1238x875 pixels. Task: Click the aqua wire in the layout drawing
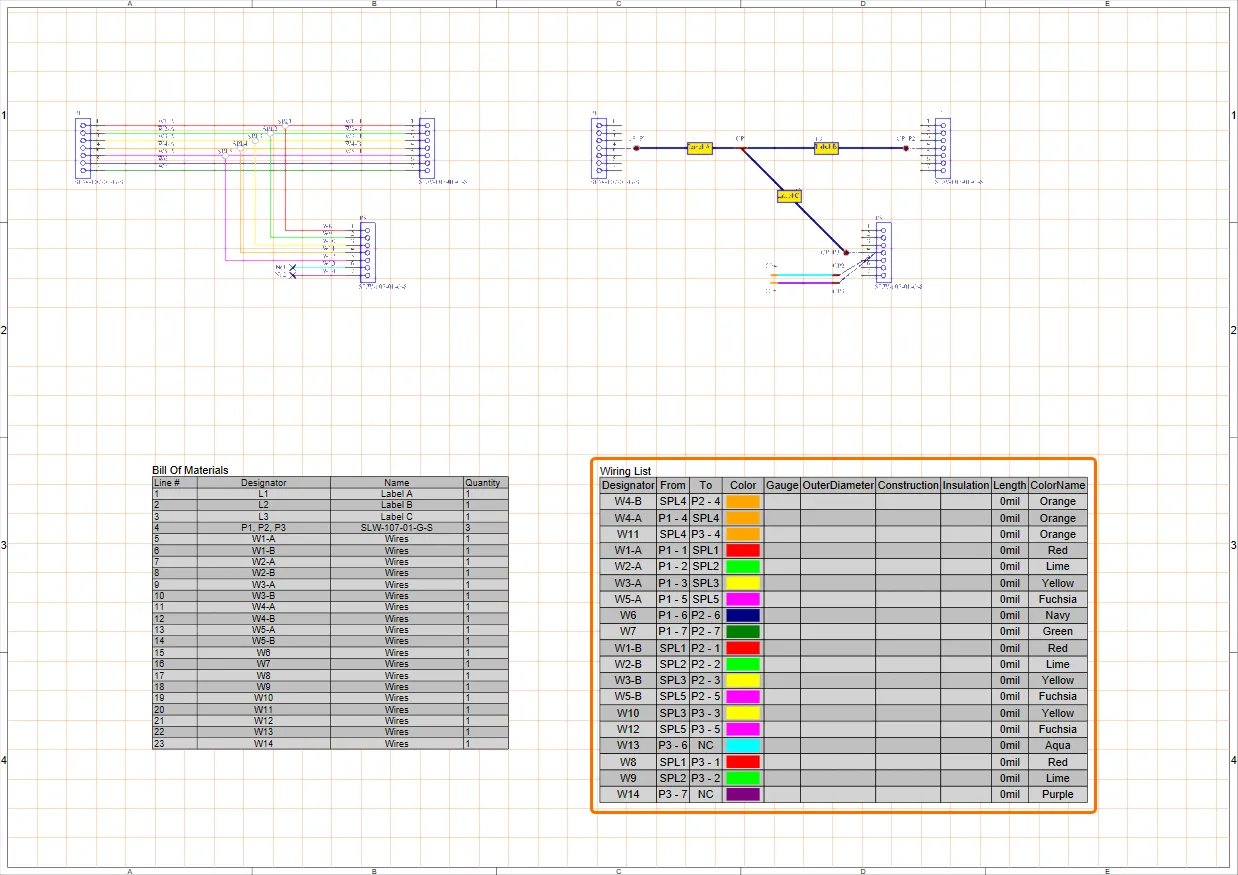click(x=805, y=274)
